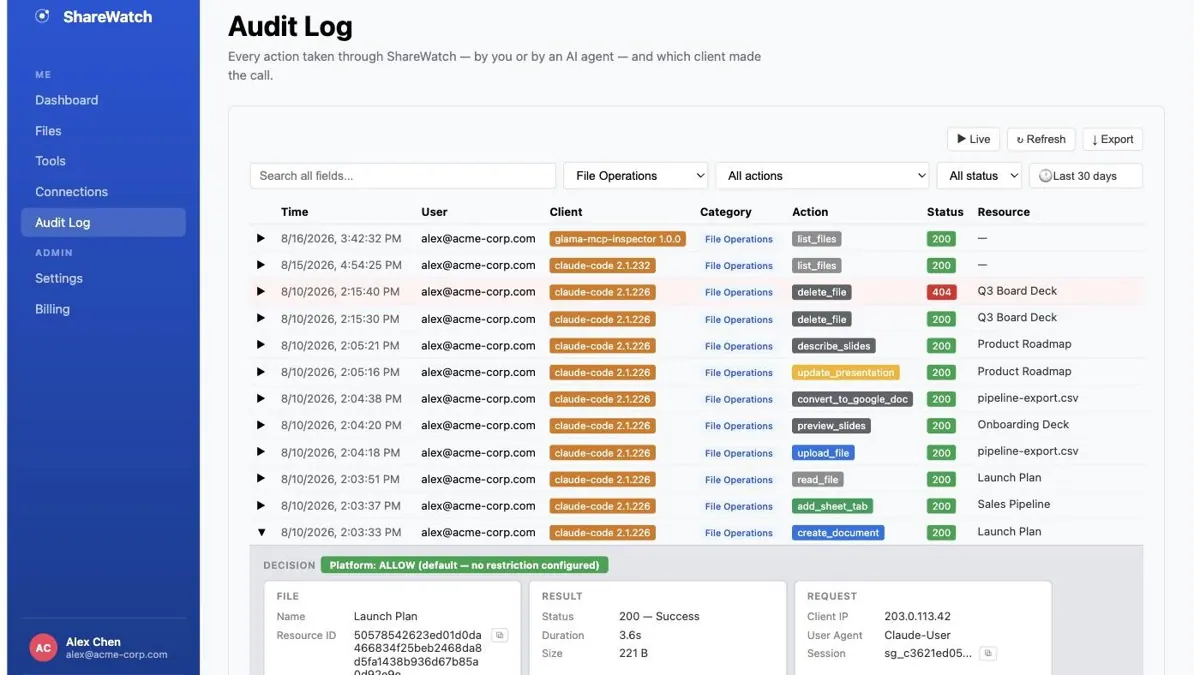Click the Onboarding Deck resource
This screenshot has height=675, width=1200.
tap(1023, 425)
